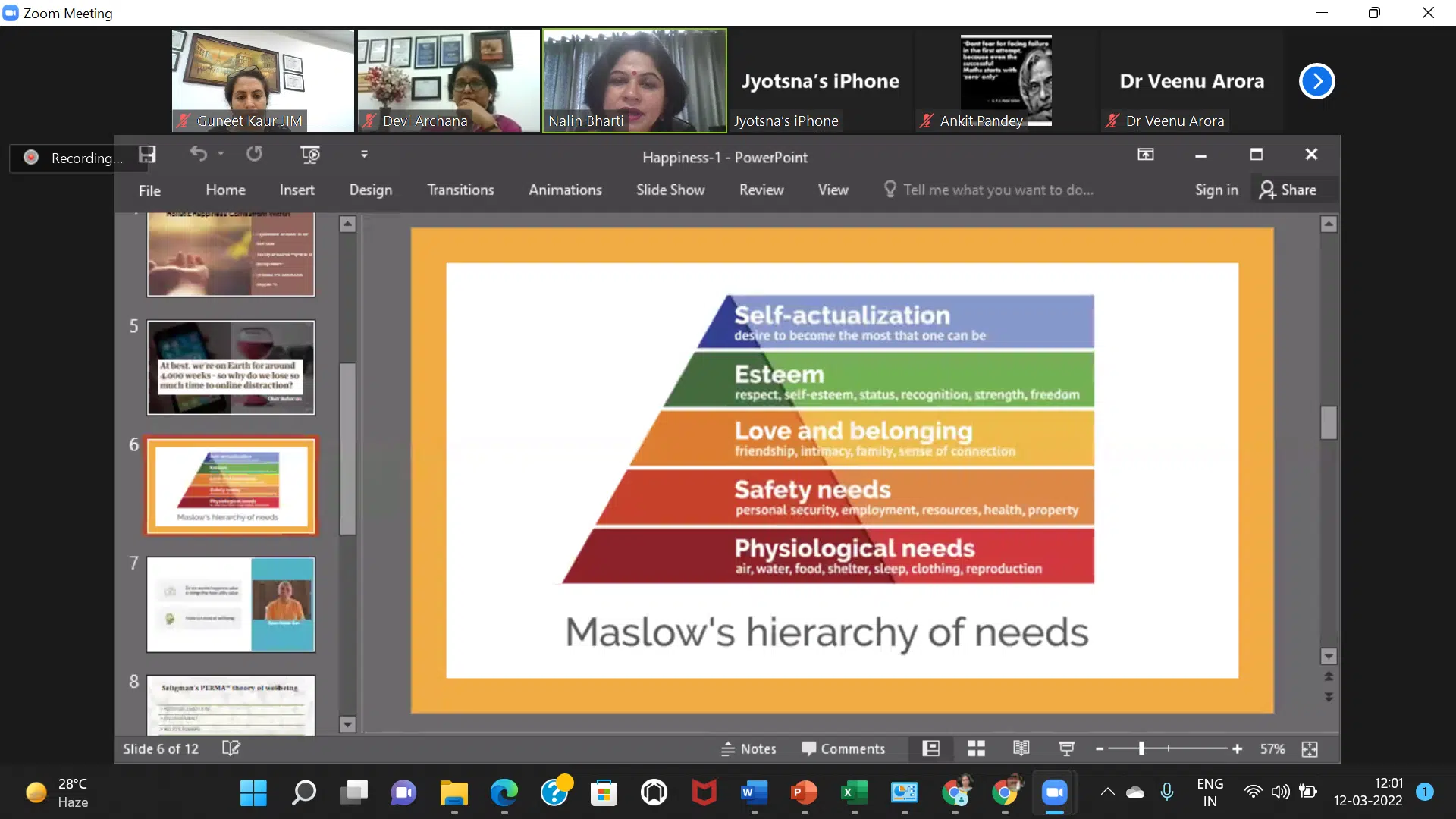Image resolution: width=1456 pixels, height=819 pixels.
Task: Open Ribbon Display Options menu
Action: click(1145, 155)
